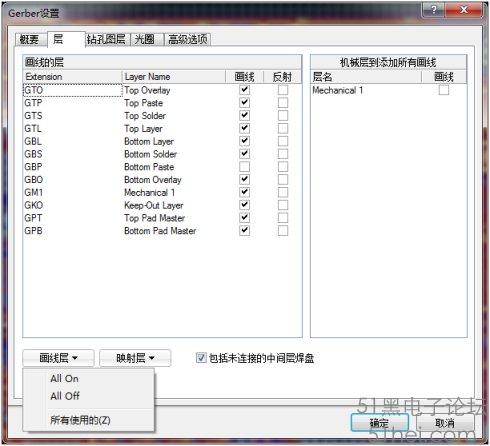Open the 光圈 tab
This screenshot has width=490, height=446.
[144, 39]
